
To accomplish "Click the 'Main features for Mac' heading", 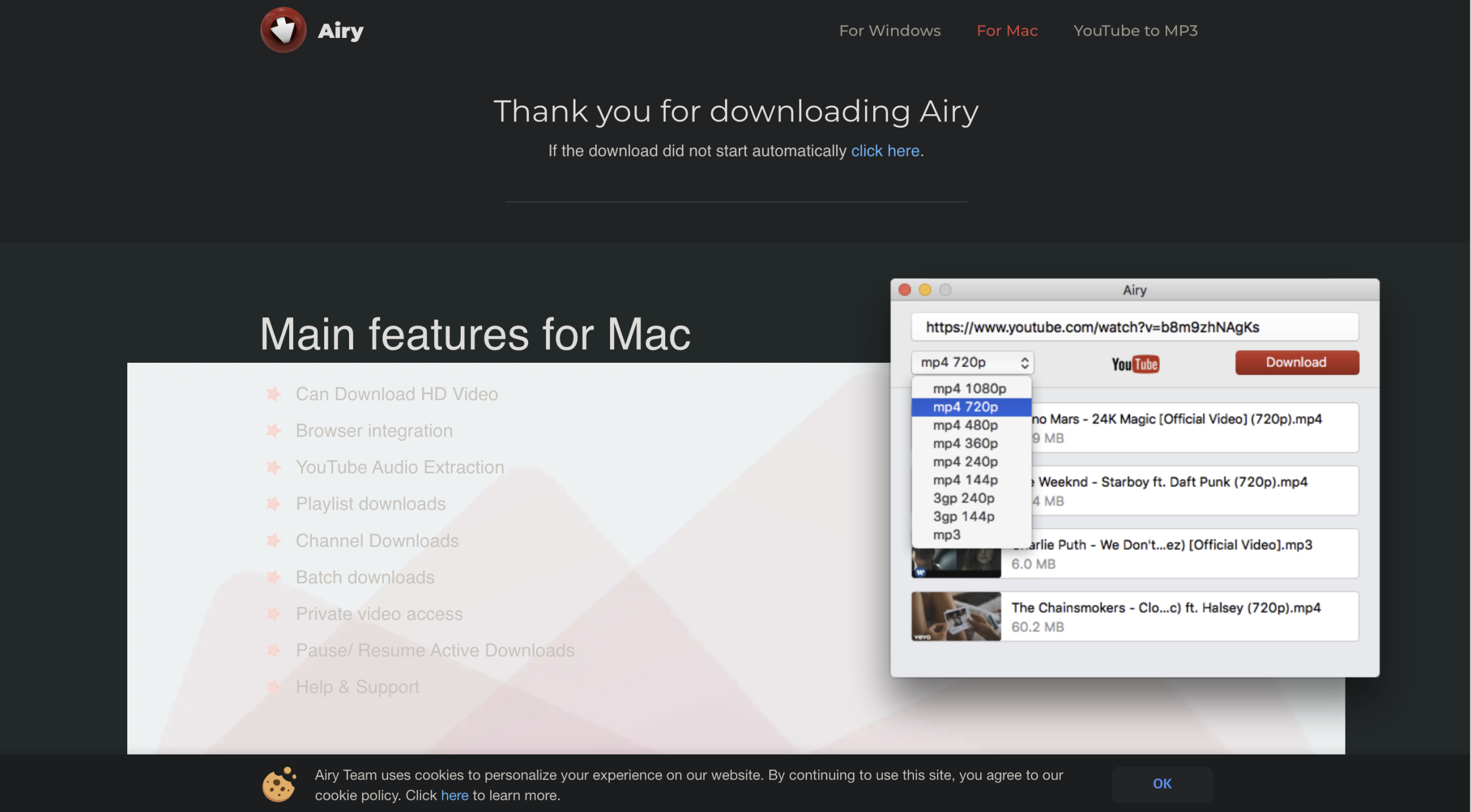I will click(475, 334).
